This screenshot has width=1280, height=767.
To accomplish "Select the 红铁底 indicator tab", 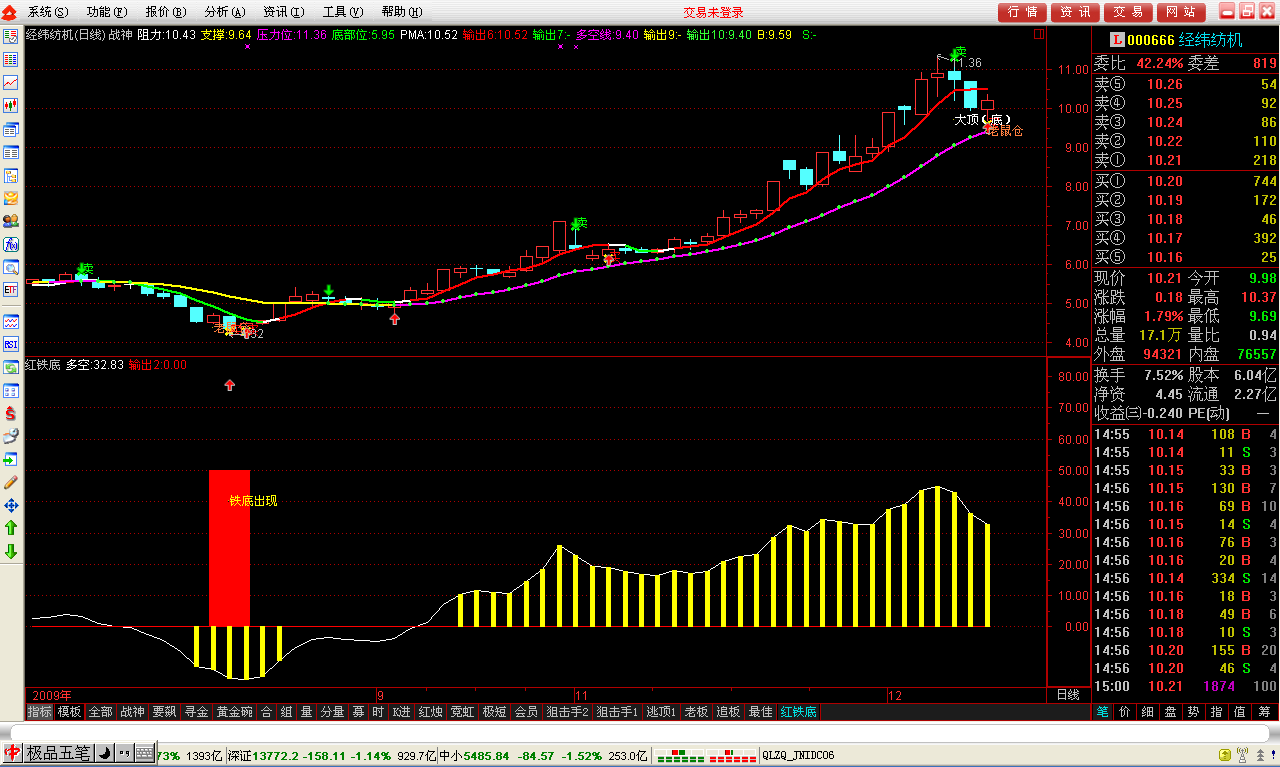I will point(798,712).
